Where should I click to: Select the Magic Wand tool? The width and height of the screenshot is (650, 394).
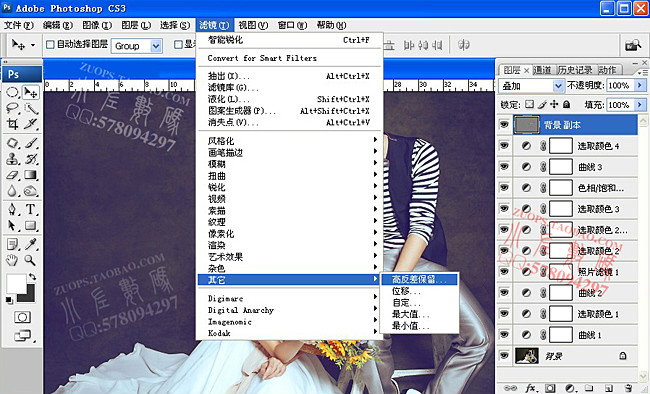pos(31,108)
